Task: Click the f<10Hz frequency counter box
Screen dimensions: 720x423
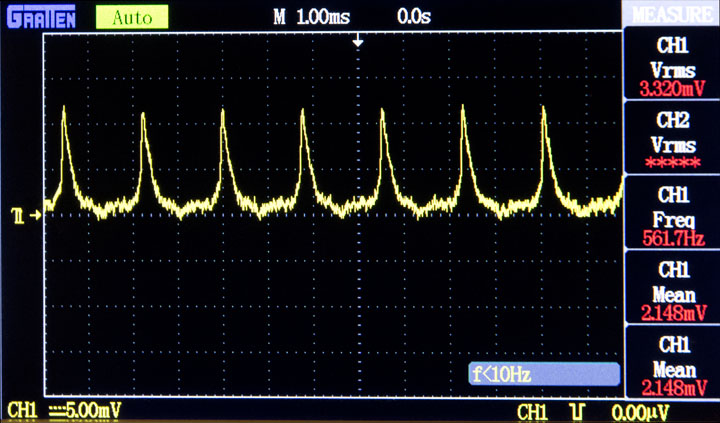Action: pos(544,374)
